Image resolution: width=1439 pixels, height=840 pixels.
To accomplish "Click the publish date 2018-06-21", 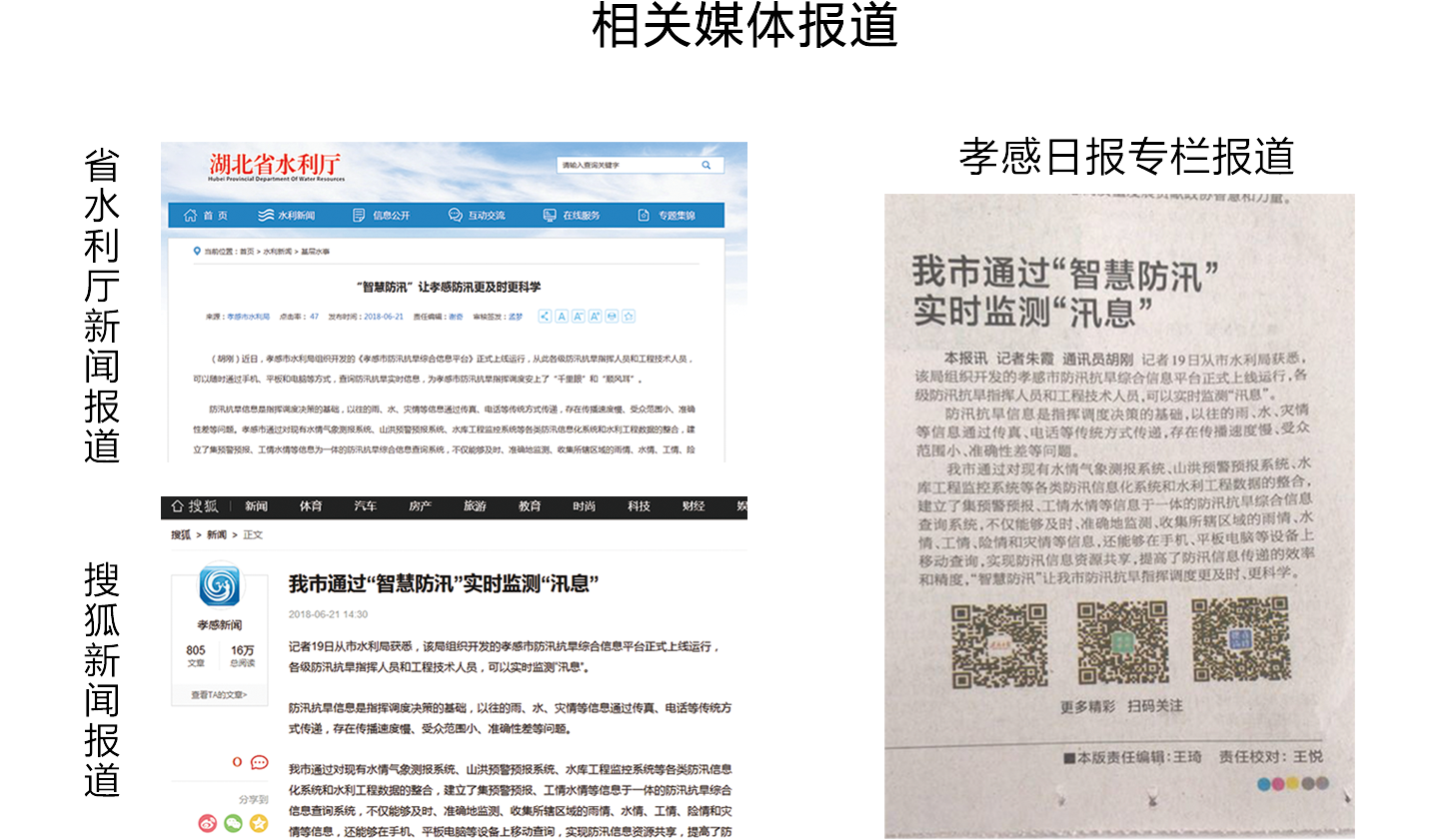I will (384, 317).
